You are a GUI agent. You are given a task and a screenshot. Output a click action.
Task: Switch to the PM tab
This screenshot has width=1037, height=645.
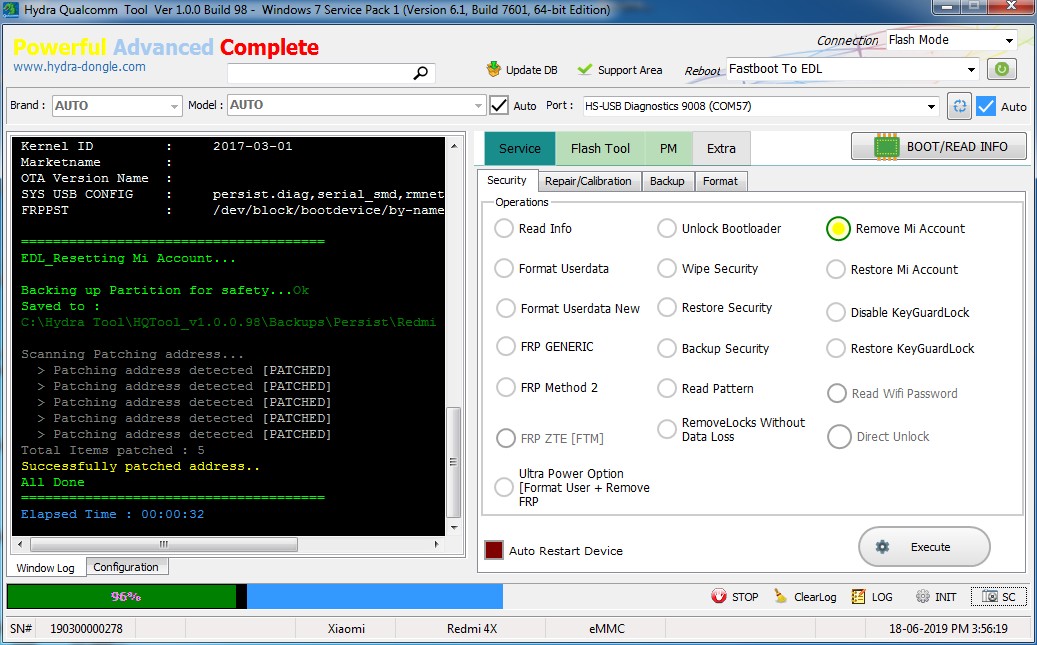669,148
